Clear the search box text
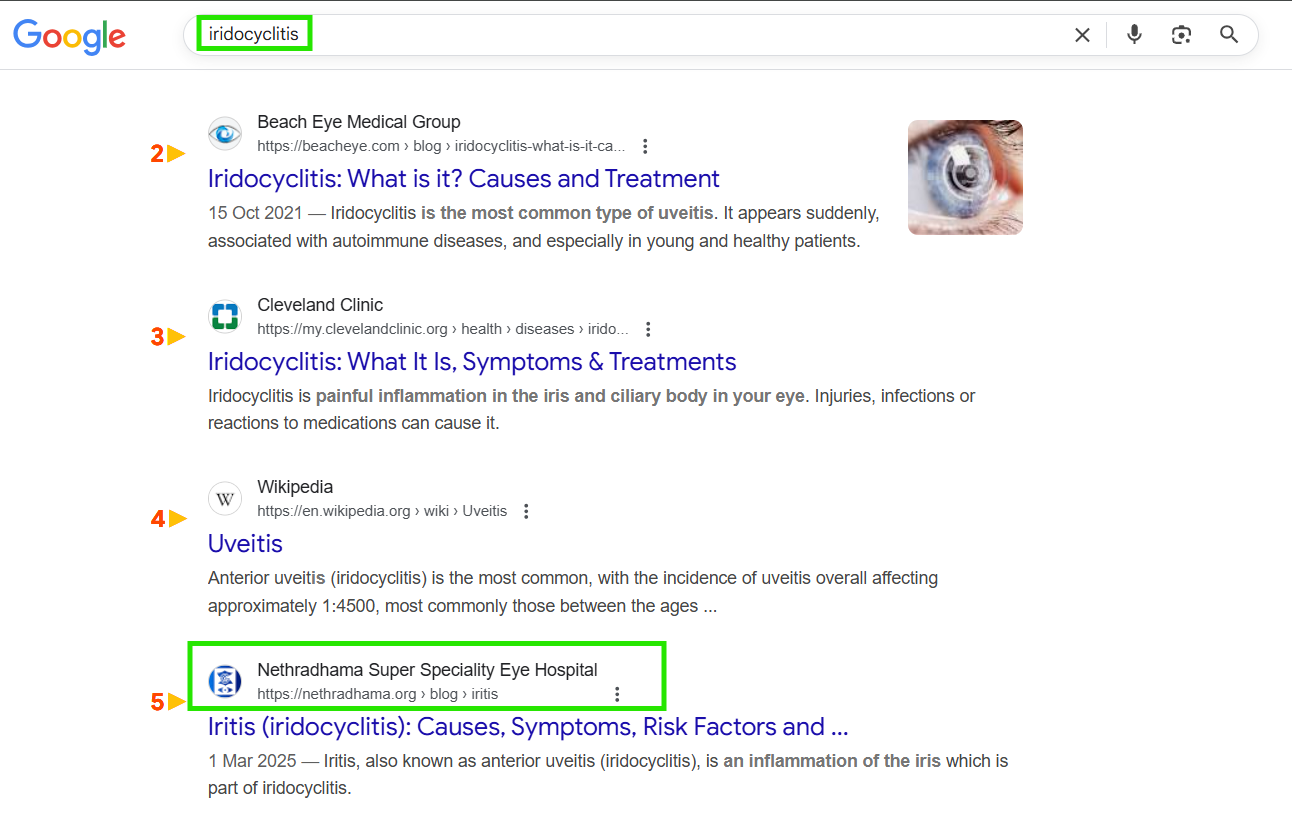 1082,35
